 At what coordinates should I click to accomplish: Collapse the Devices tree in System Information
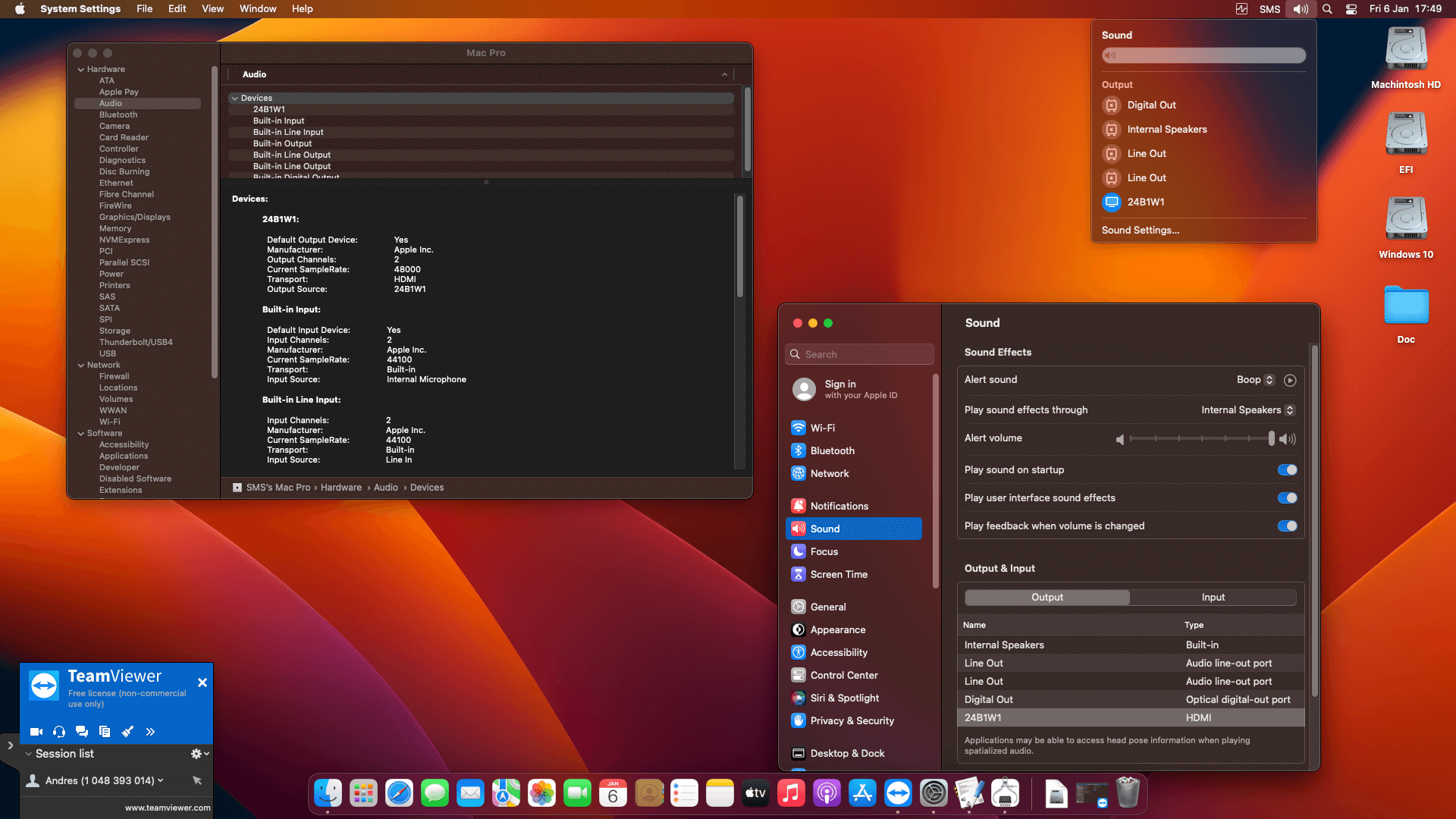[x=235, y=98]
